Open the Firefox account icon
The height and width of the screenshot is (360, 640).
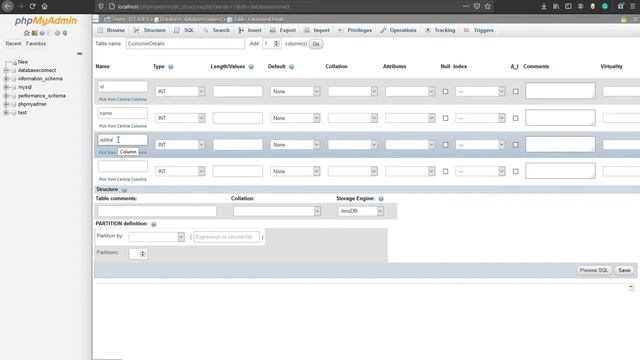(x=580, y=6)
